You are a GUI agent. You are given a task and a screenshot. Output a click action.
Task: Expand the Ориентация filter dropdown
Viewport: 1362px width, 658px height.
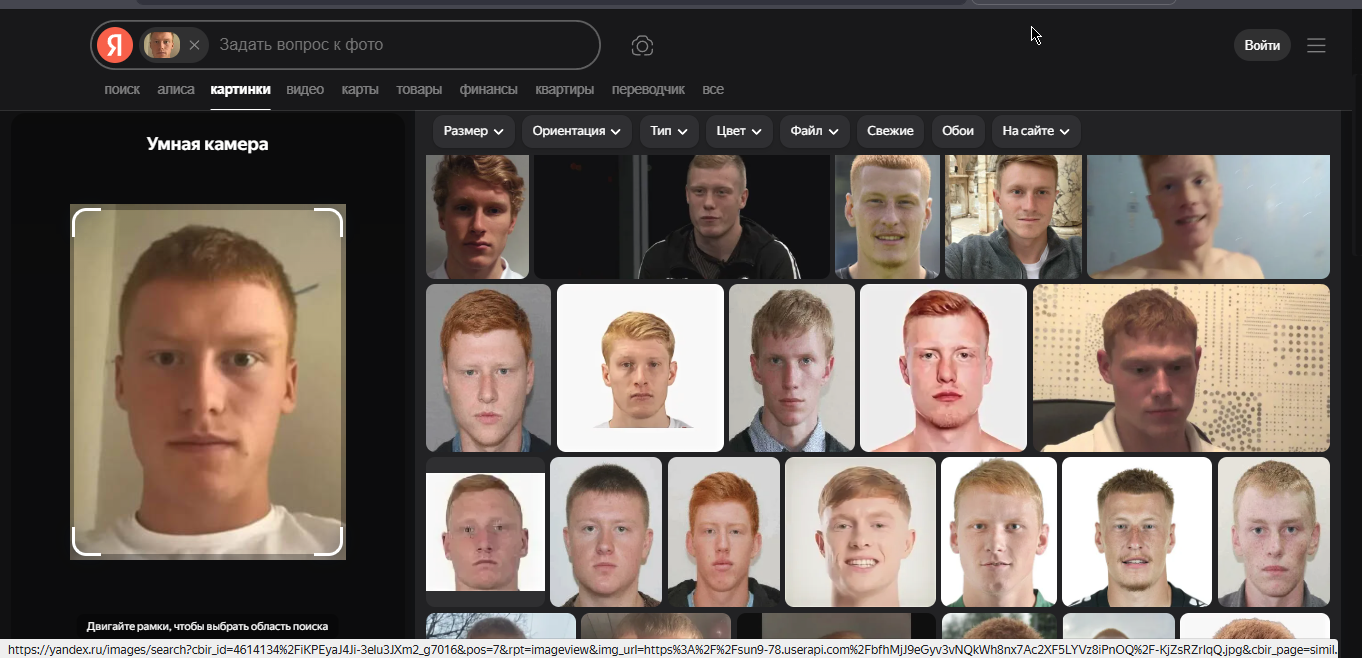[577, 131]
